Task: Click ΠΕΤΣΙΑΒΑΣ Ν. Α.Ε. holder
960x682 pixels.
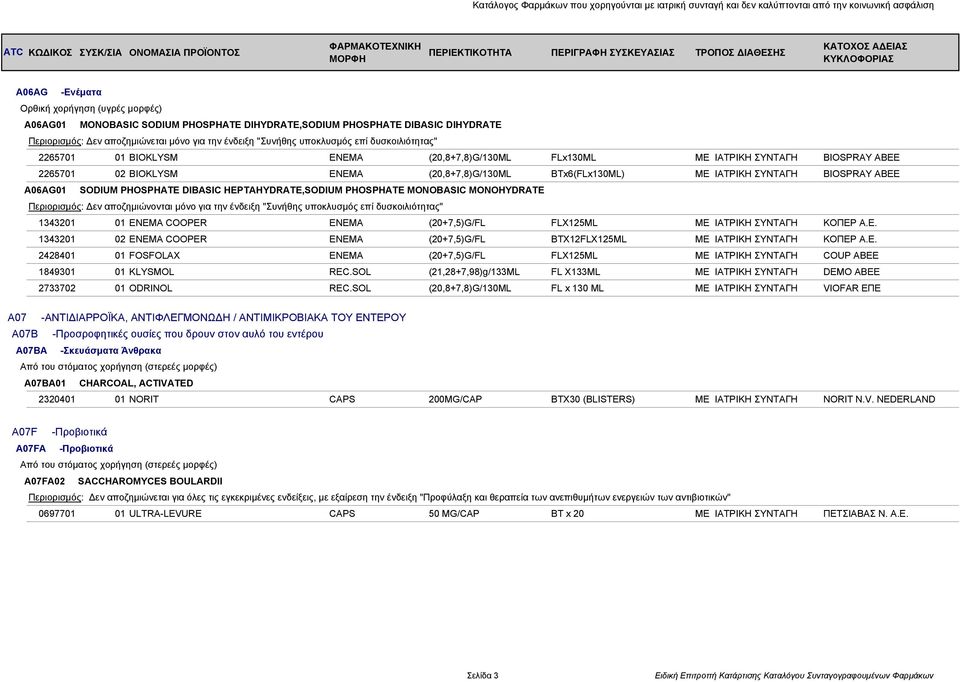Action: [x=865, y=514]
